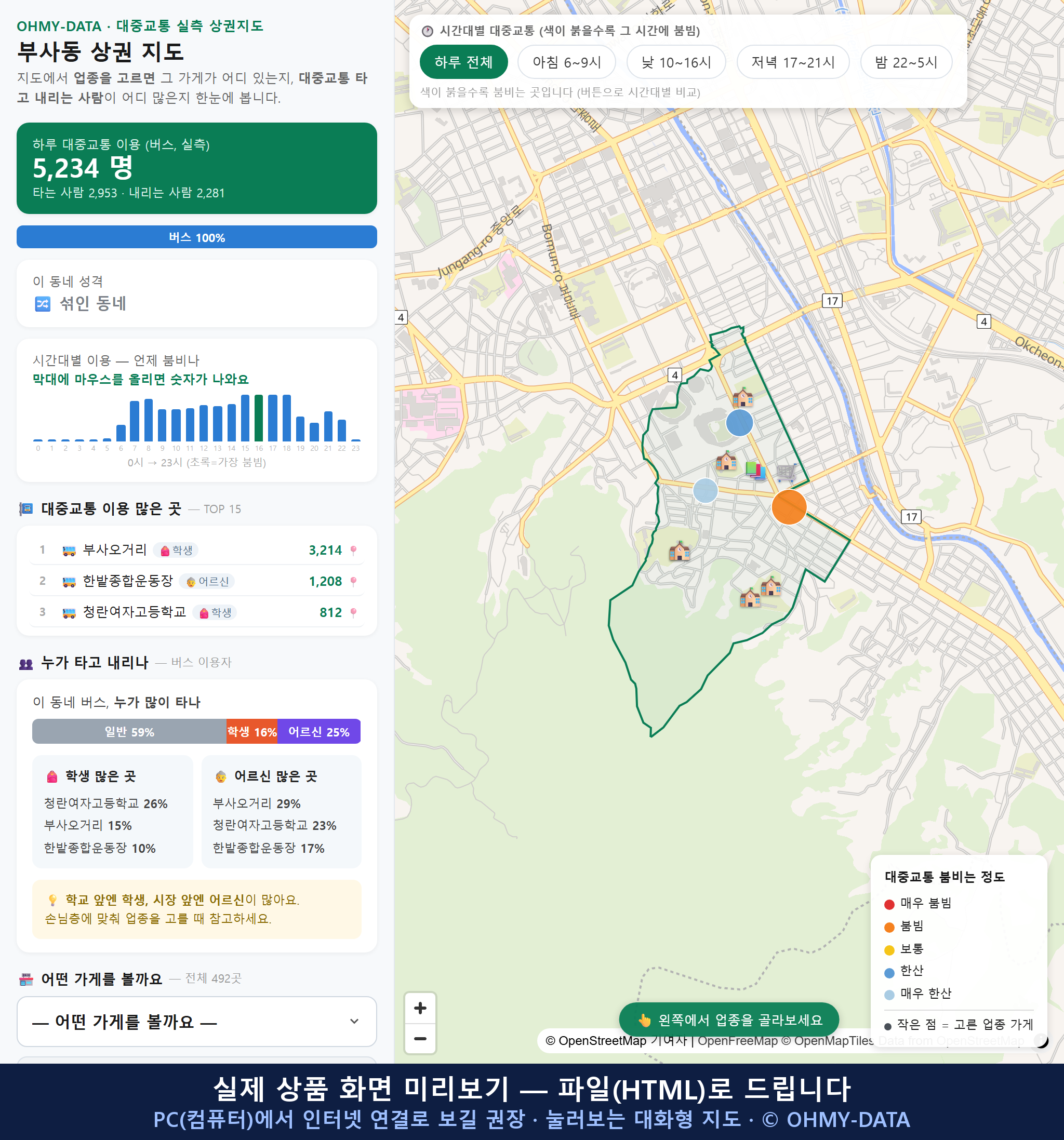Click the light blue 매우 한산 legend dot

pyautogui.click(x=889, y=995)
